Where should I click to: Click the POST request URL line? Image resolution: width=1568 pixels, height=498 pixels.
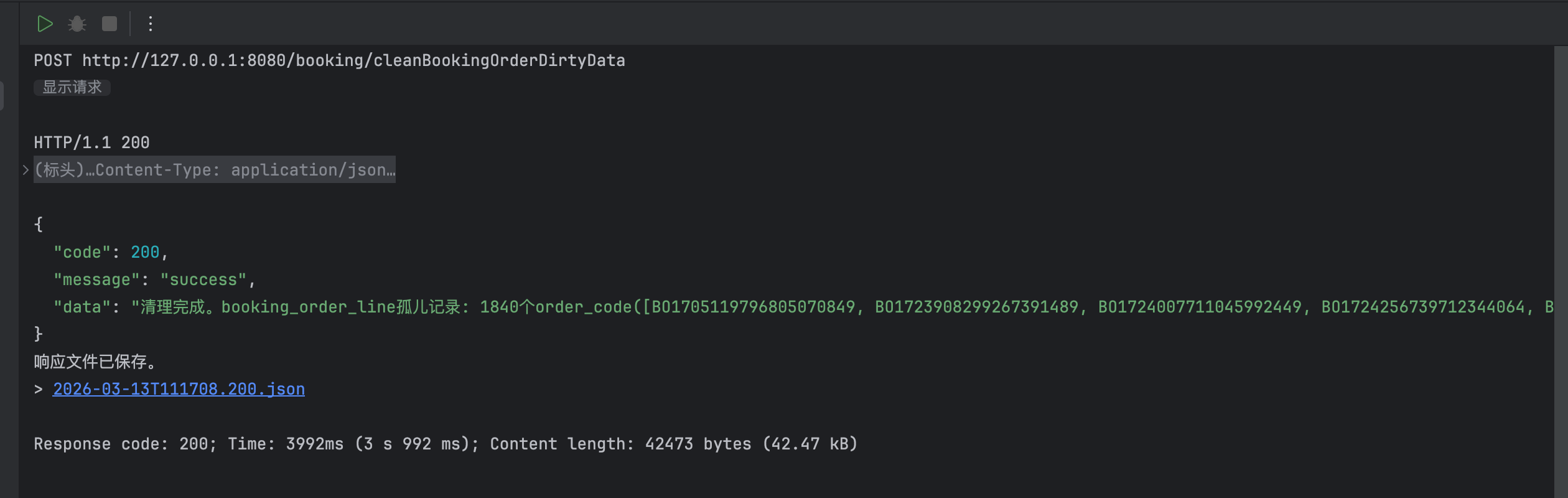coord(329,60)
